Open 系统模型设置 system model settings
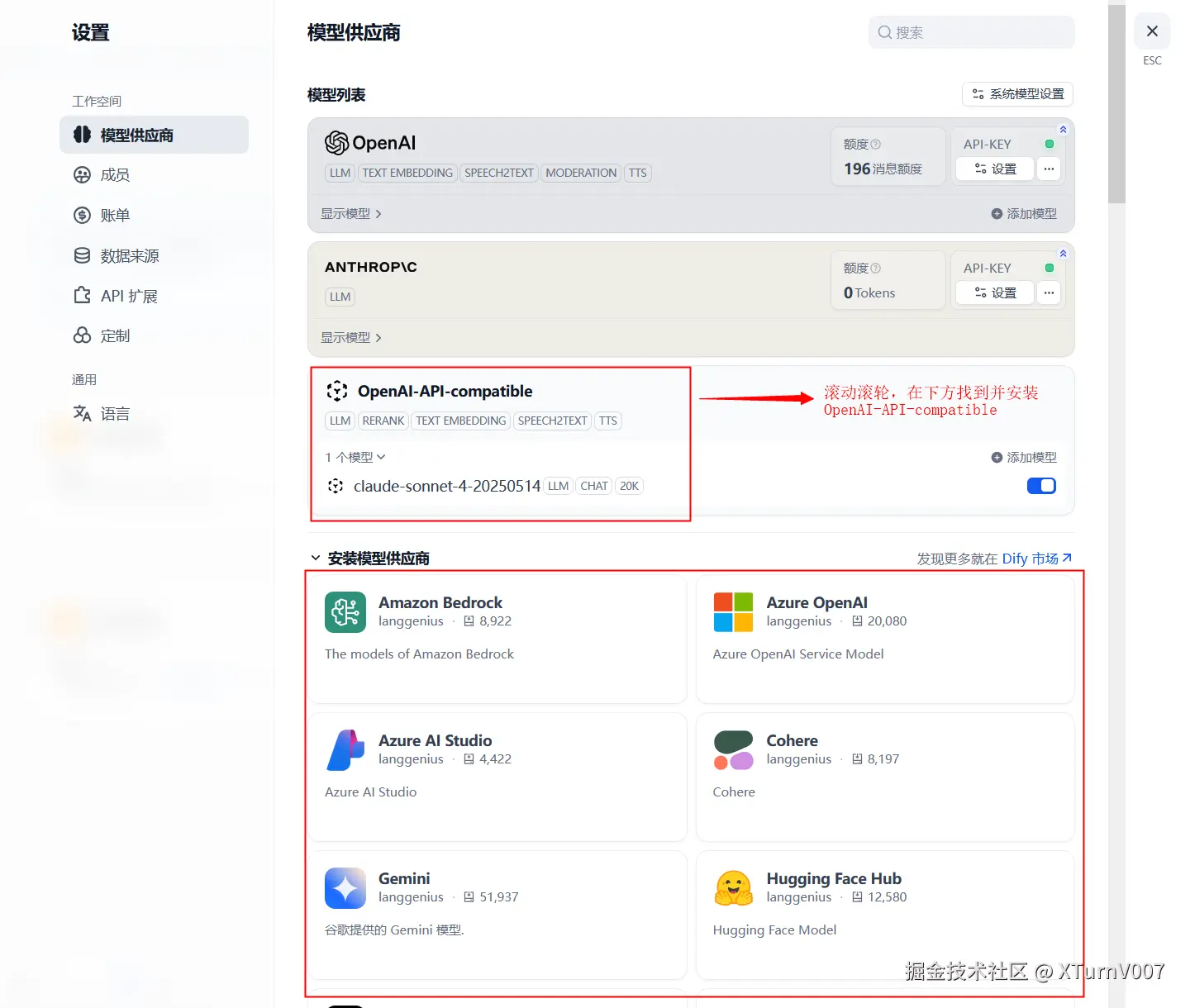 1017,94
